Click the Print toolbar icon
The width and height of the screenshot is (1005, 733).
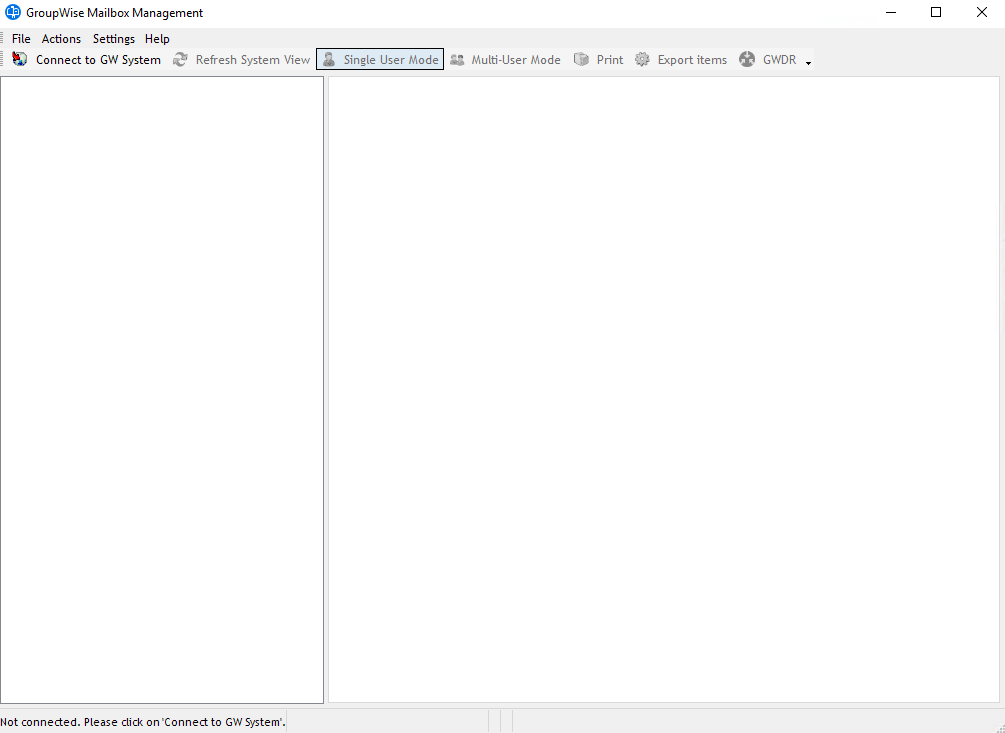pos(581,60)
